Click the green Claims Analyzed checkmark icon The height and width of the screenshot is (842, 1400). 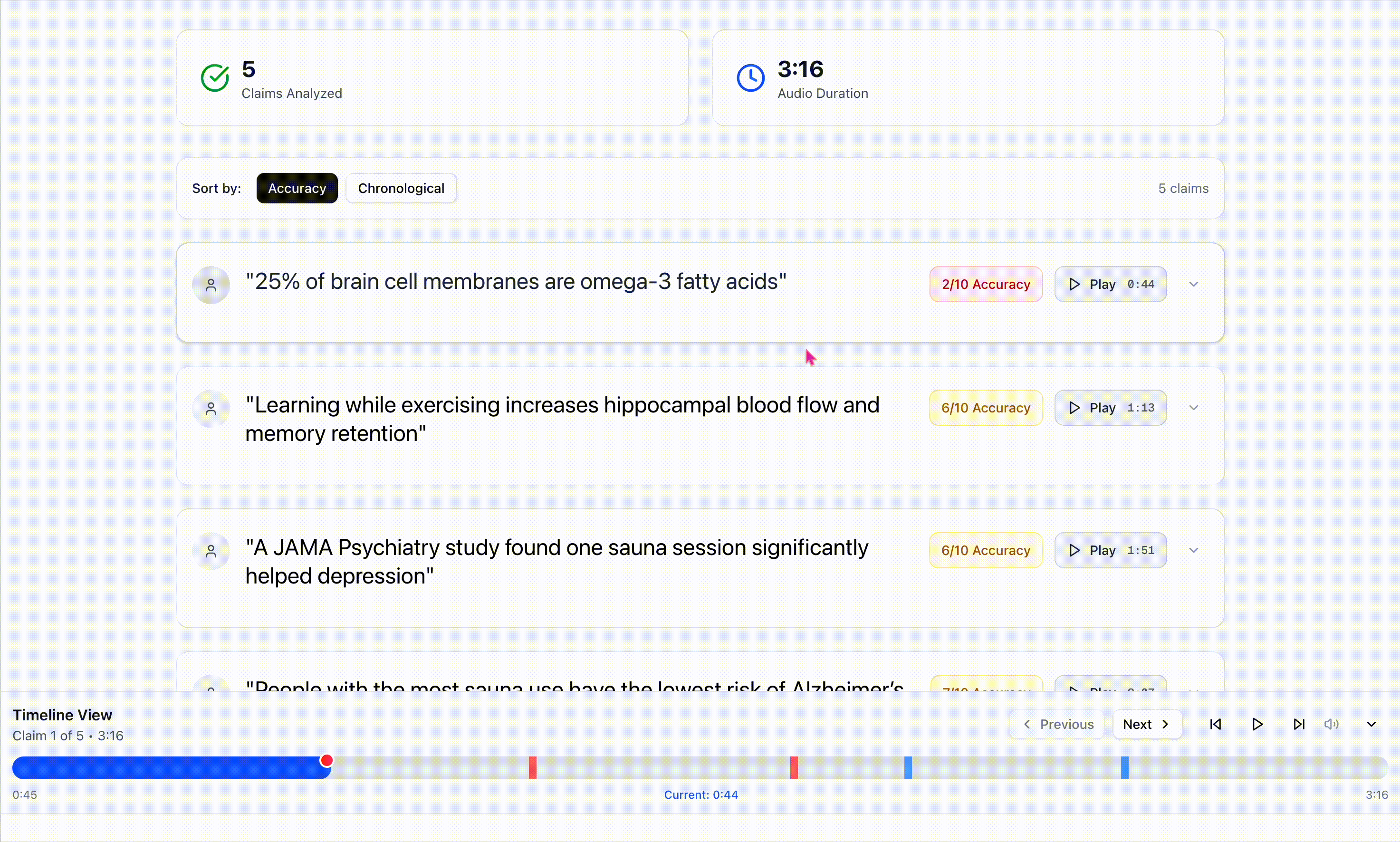pos(215,78)
